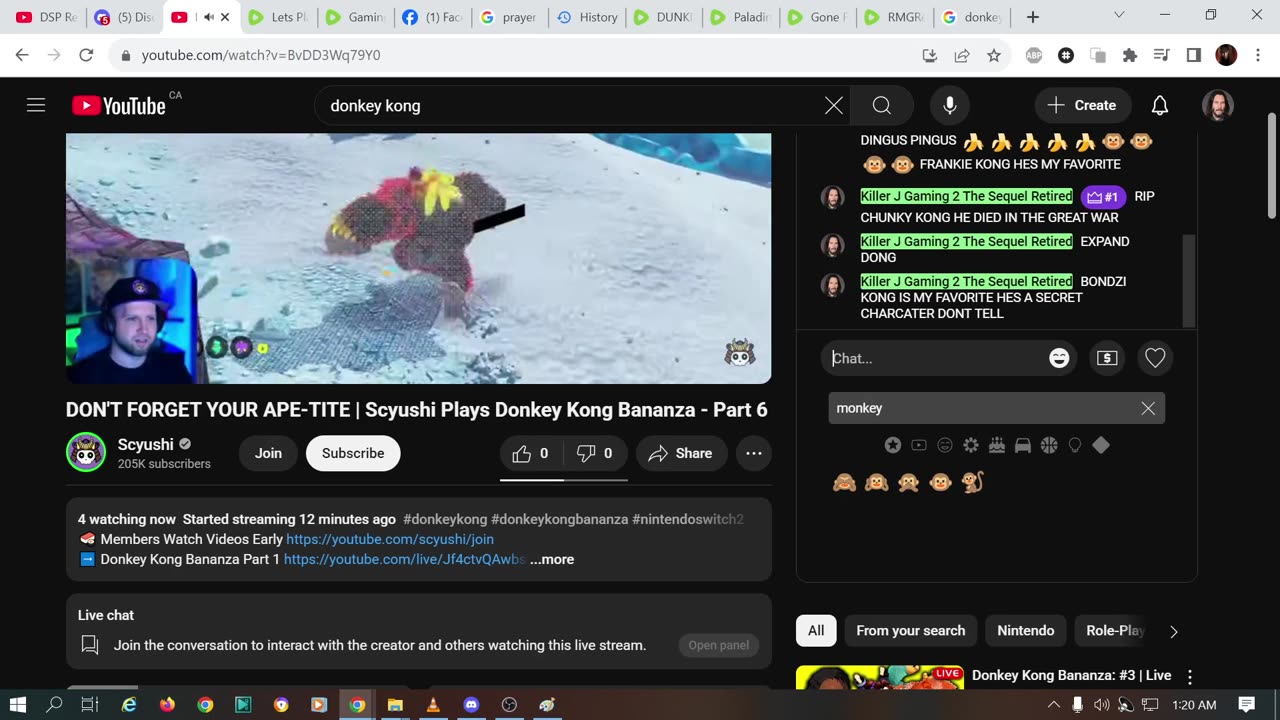Open more actions three-dot menu
This screenshot has width=1280, height=720.
pos(754,453)
